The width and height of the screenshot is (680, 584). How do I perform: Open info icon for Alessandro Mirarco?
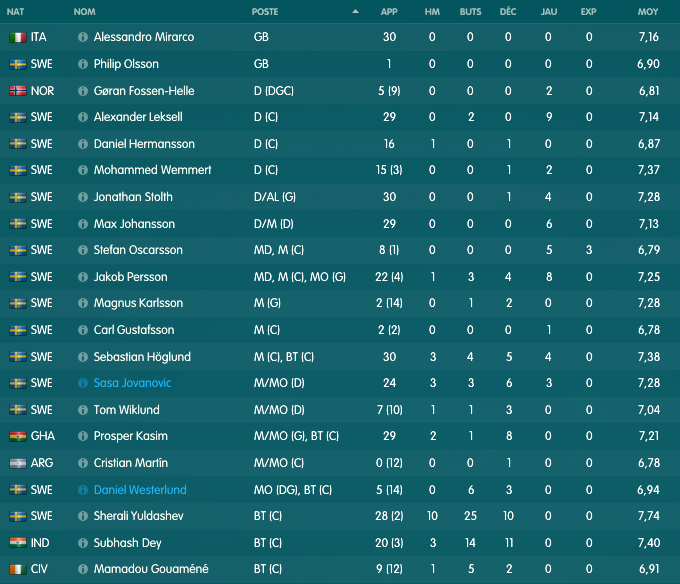(x=83, y=37)
